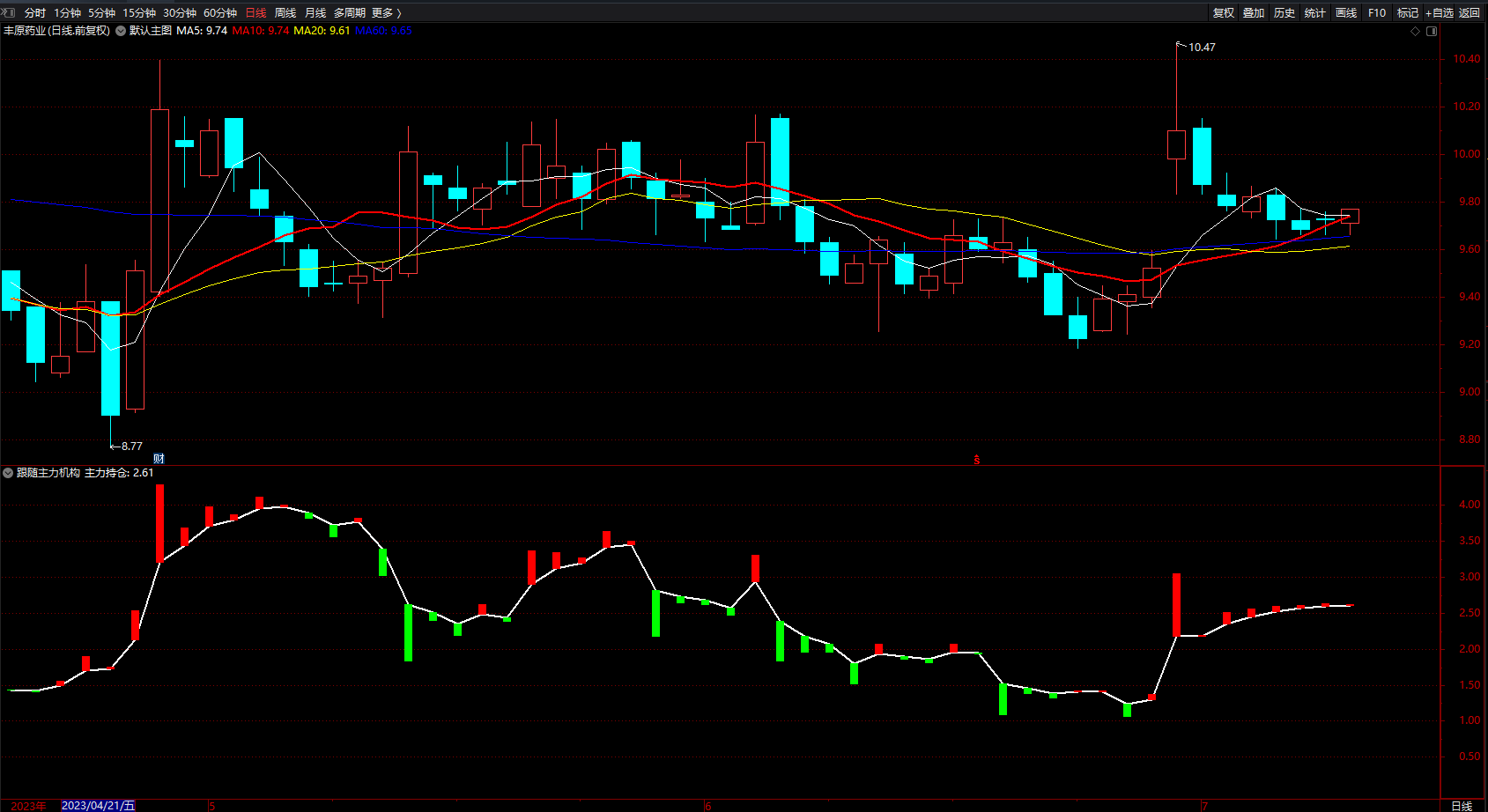Click the red dollar marker on the chart
The width and height of the screenshot is (1488, 812).
(x=976, y=459)
